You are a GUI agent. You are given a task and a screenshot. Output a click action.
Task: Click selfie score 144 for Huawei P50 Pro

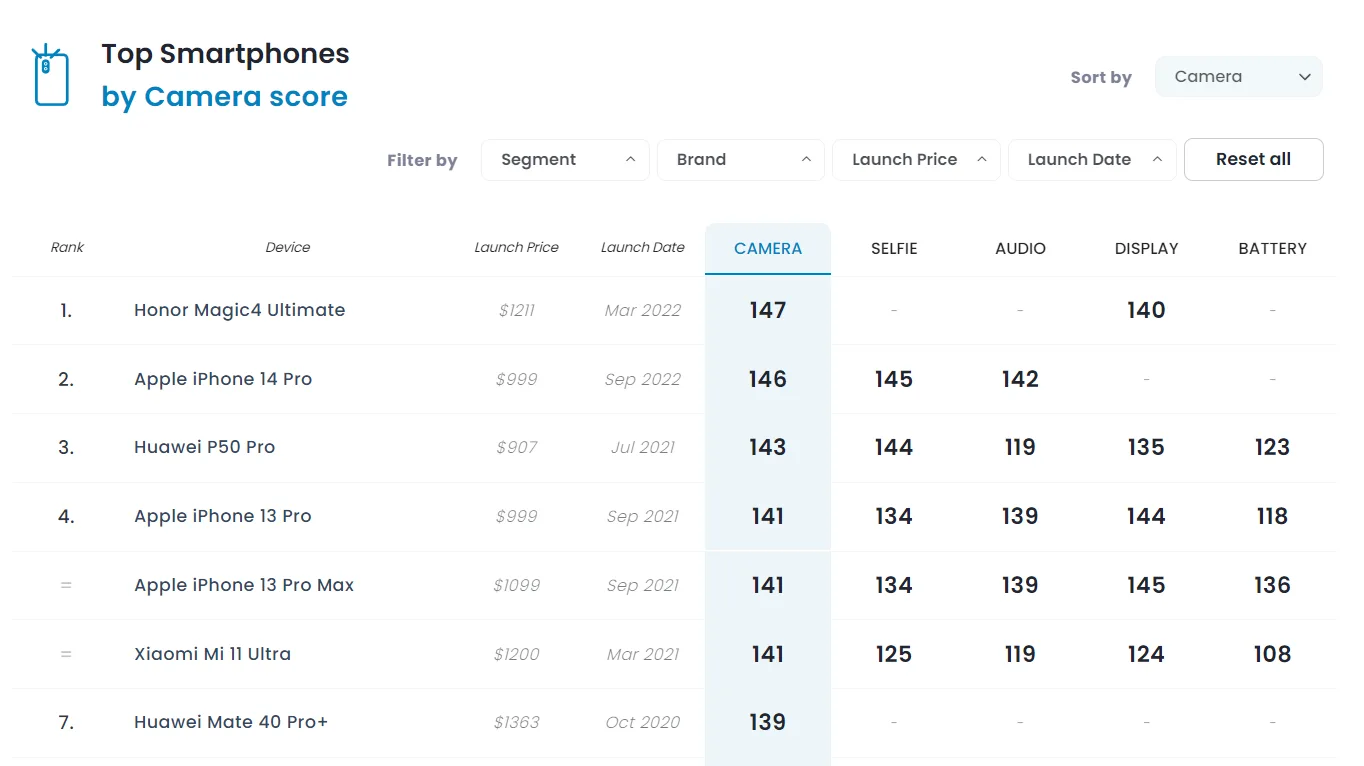(x=894, y=447)
